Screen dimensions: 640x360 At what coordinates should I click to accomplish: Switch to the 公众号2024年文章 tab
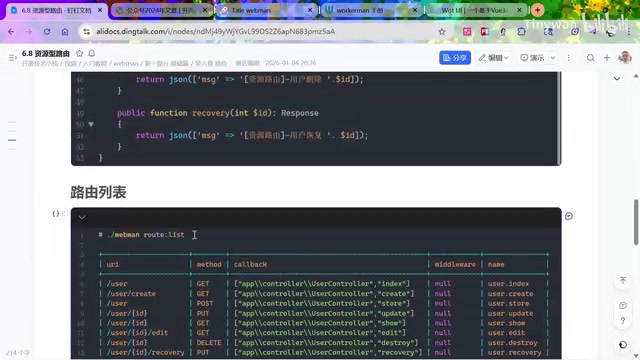point(159,10)
